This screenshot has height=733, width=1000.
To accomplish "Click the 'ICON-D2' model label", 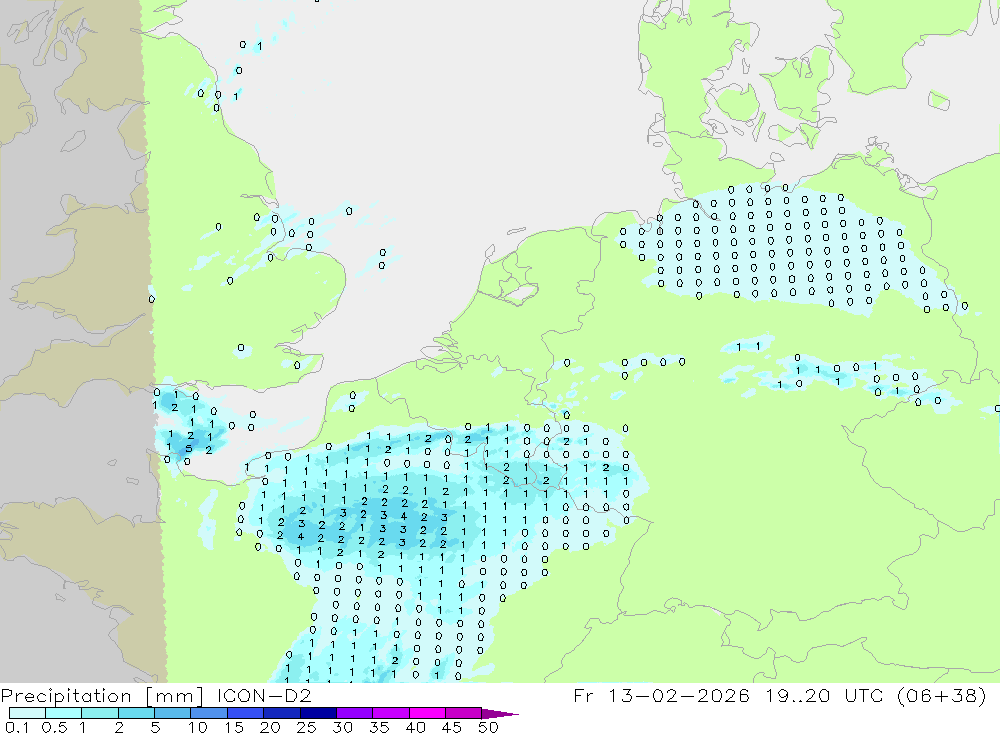I will pyautogui.click(x=264, y=695).
